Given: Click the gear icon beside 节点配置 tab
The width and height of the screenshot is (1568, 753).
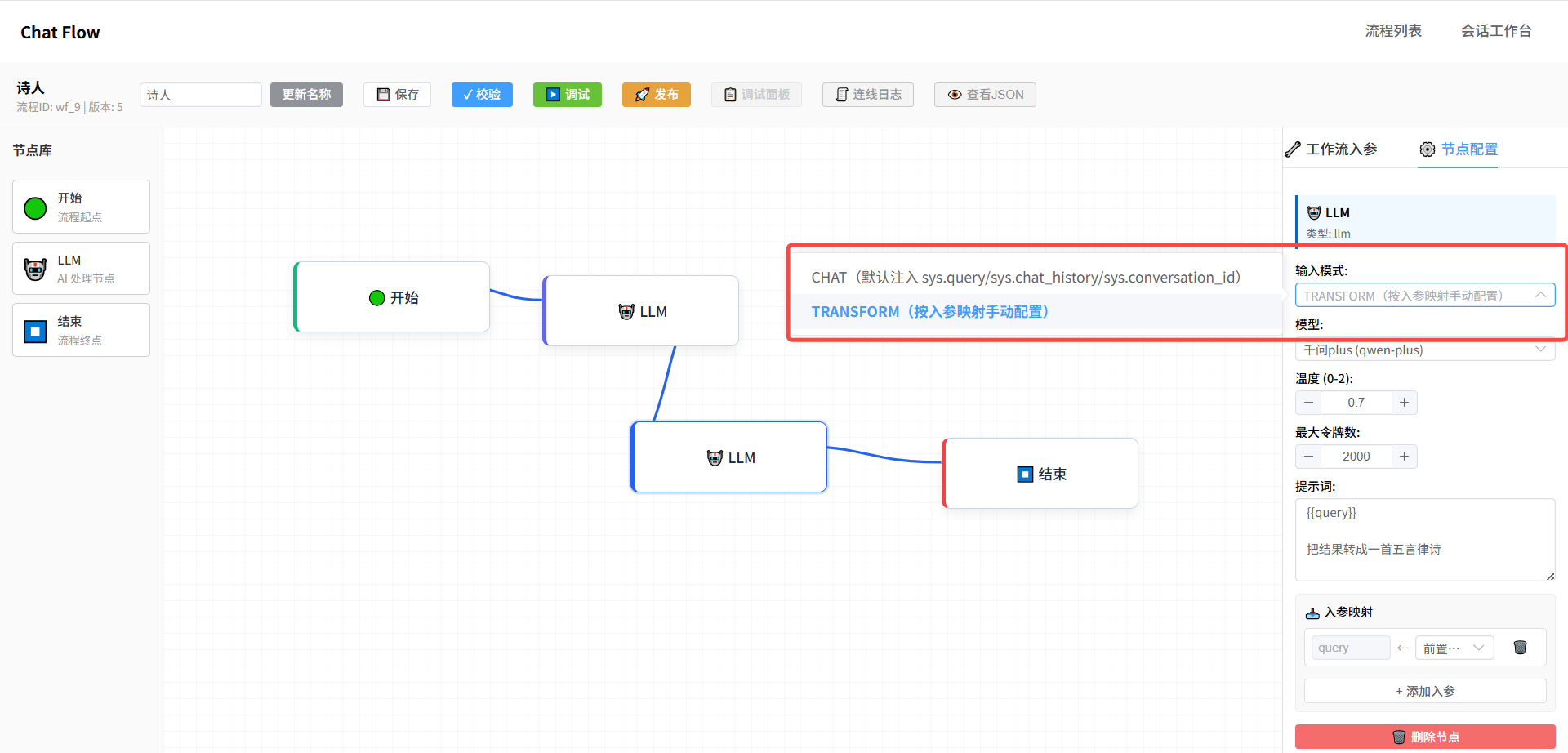Looking at the screenshot, I should pos(1428,149).
